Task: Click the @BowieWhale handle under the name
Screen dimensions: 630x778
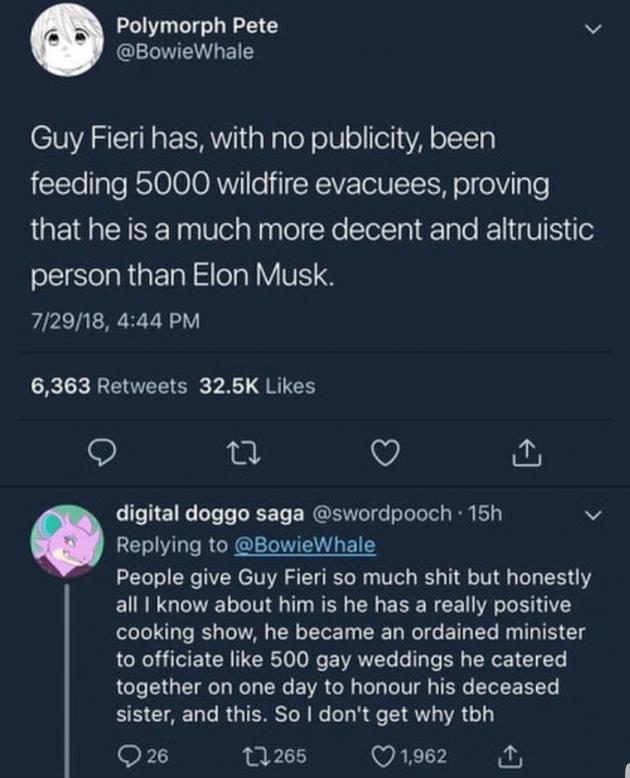Action: pyautogui.click(x=182, y=51)
